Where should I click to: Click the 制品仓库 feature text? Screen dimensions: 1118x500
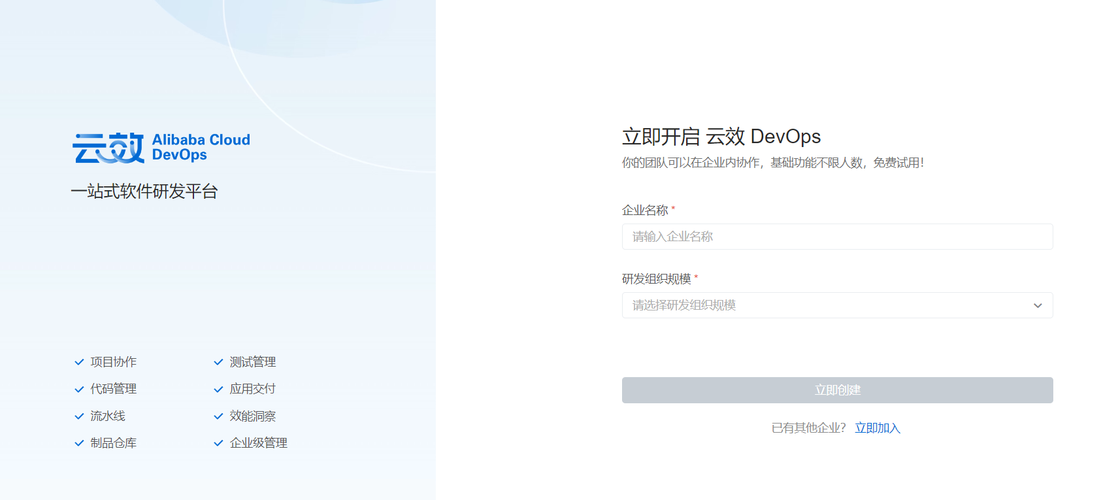tap(113, 444)
